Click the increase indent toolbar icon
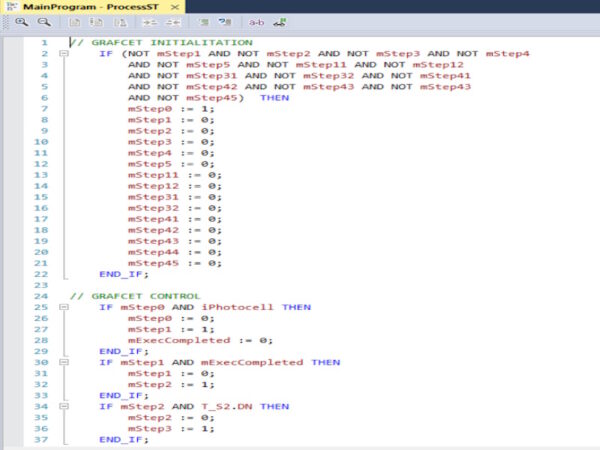600x450 pixels. (150, 23)
